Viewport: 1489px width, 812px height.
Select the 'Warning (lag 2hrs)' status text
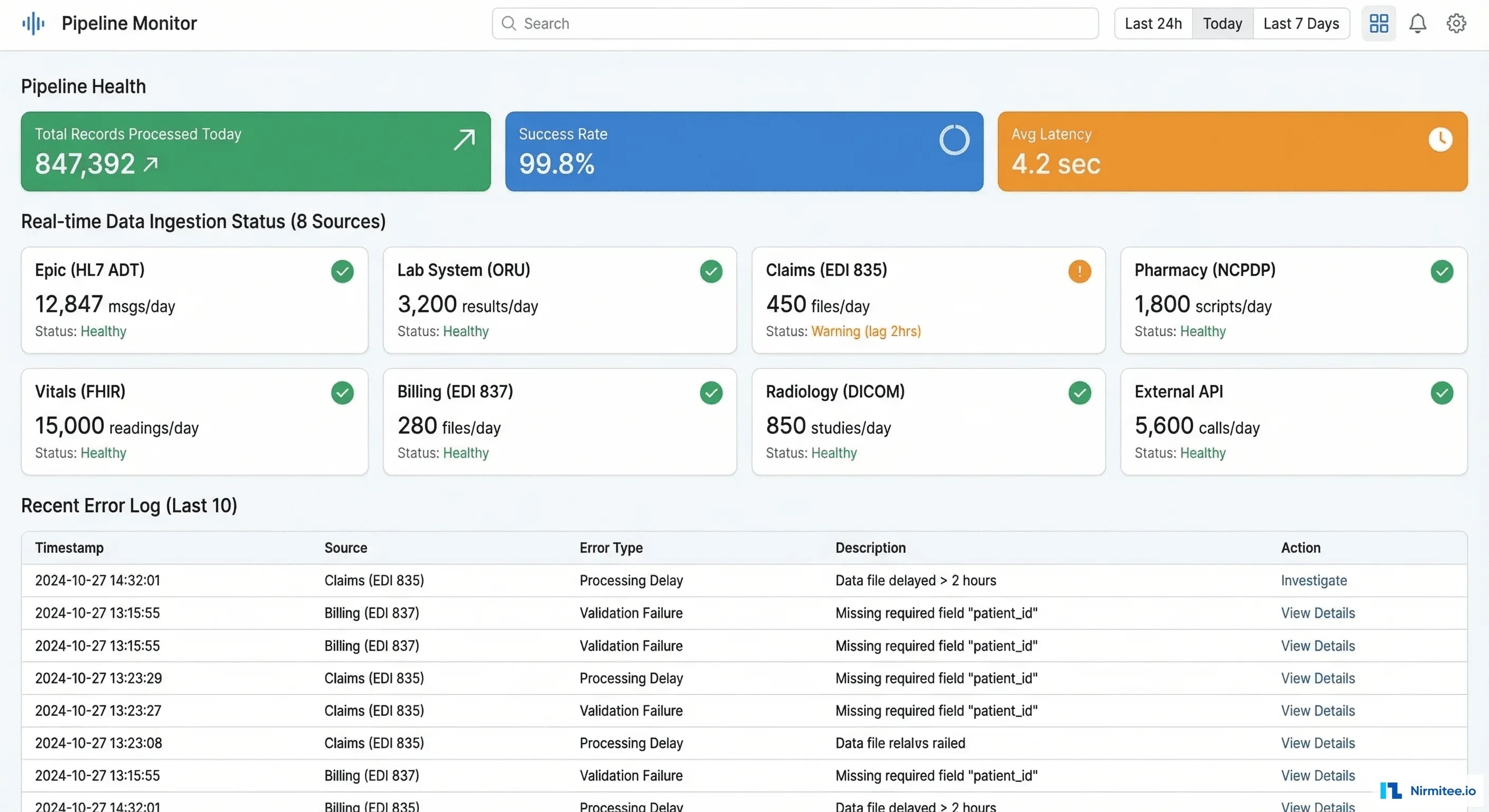866,331
